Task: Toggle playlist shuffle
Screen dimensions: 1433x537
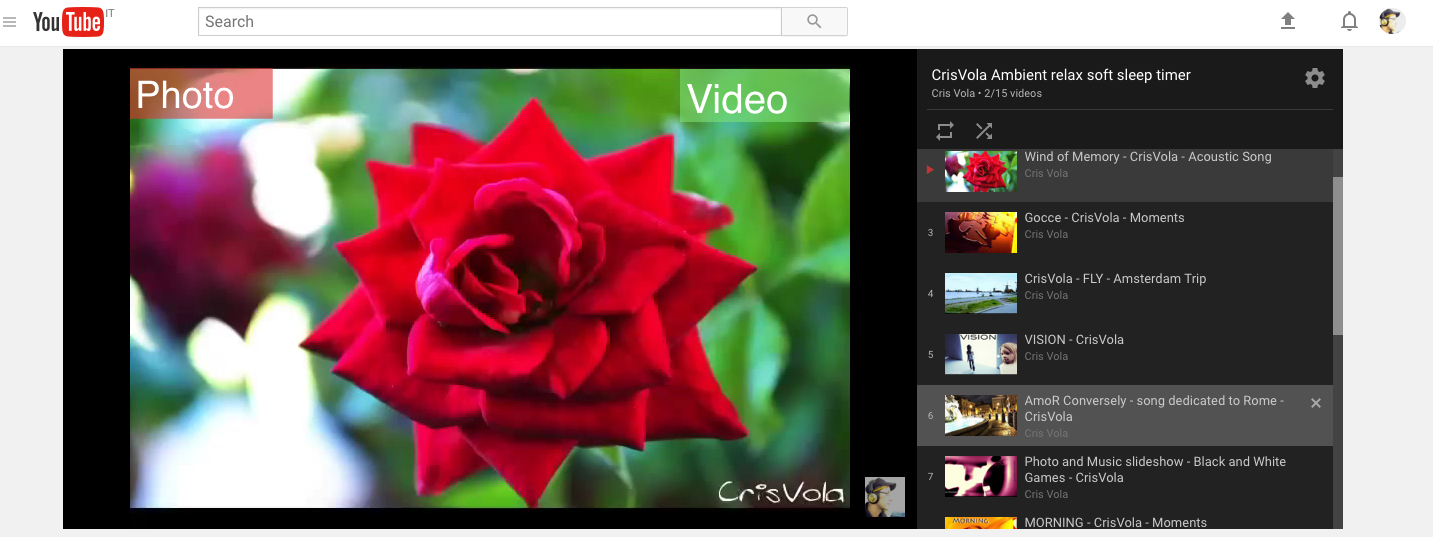Action: [x=984, y=131]
